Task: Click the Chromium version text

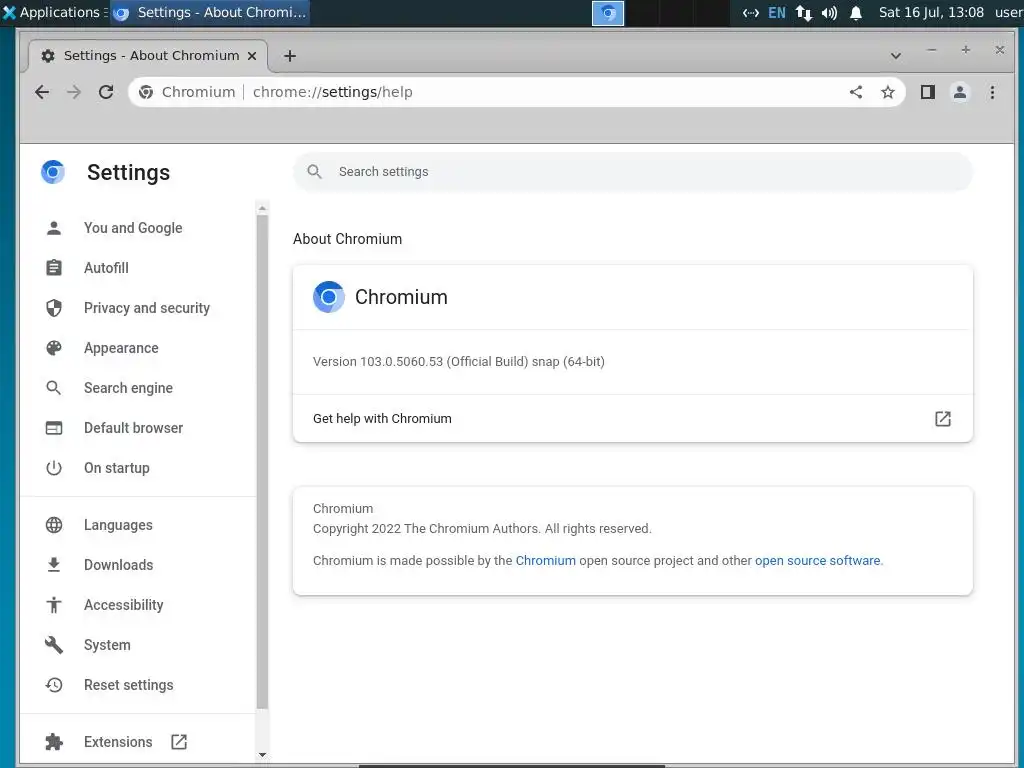Action: (x=458, y=362)
